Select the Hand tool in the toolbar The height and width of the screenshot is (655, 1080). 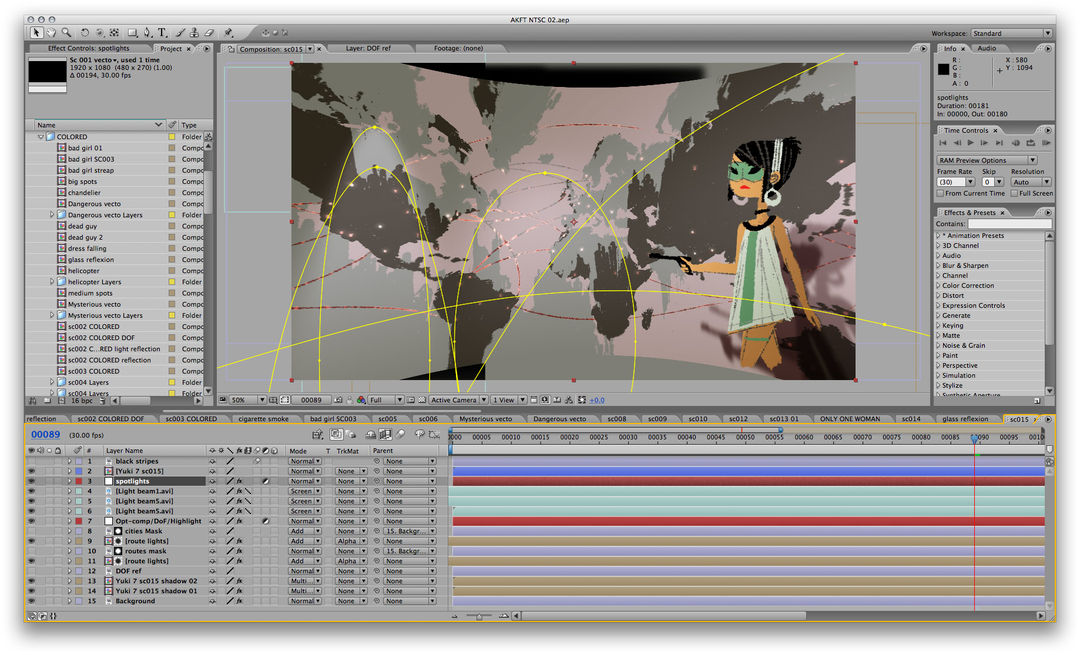point(51,33)
